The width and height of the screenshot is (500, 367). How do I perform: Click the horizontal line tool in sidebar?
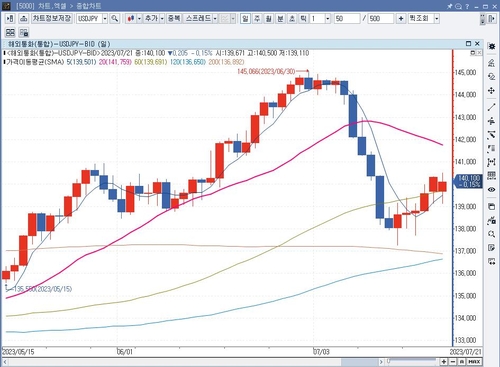point(491,121)
